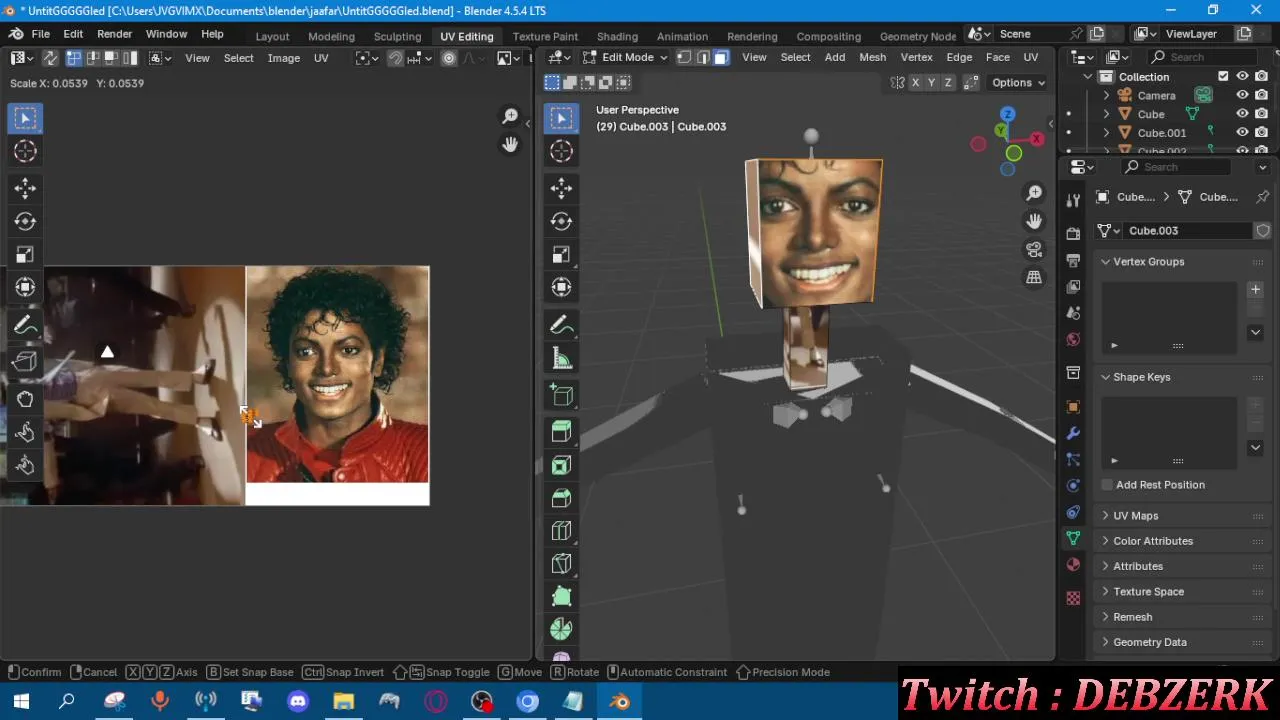Select the Rip Region tool in UV editor
This screenshot has height=720, width=1280.
[25, 362]
